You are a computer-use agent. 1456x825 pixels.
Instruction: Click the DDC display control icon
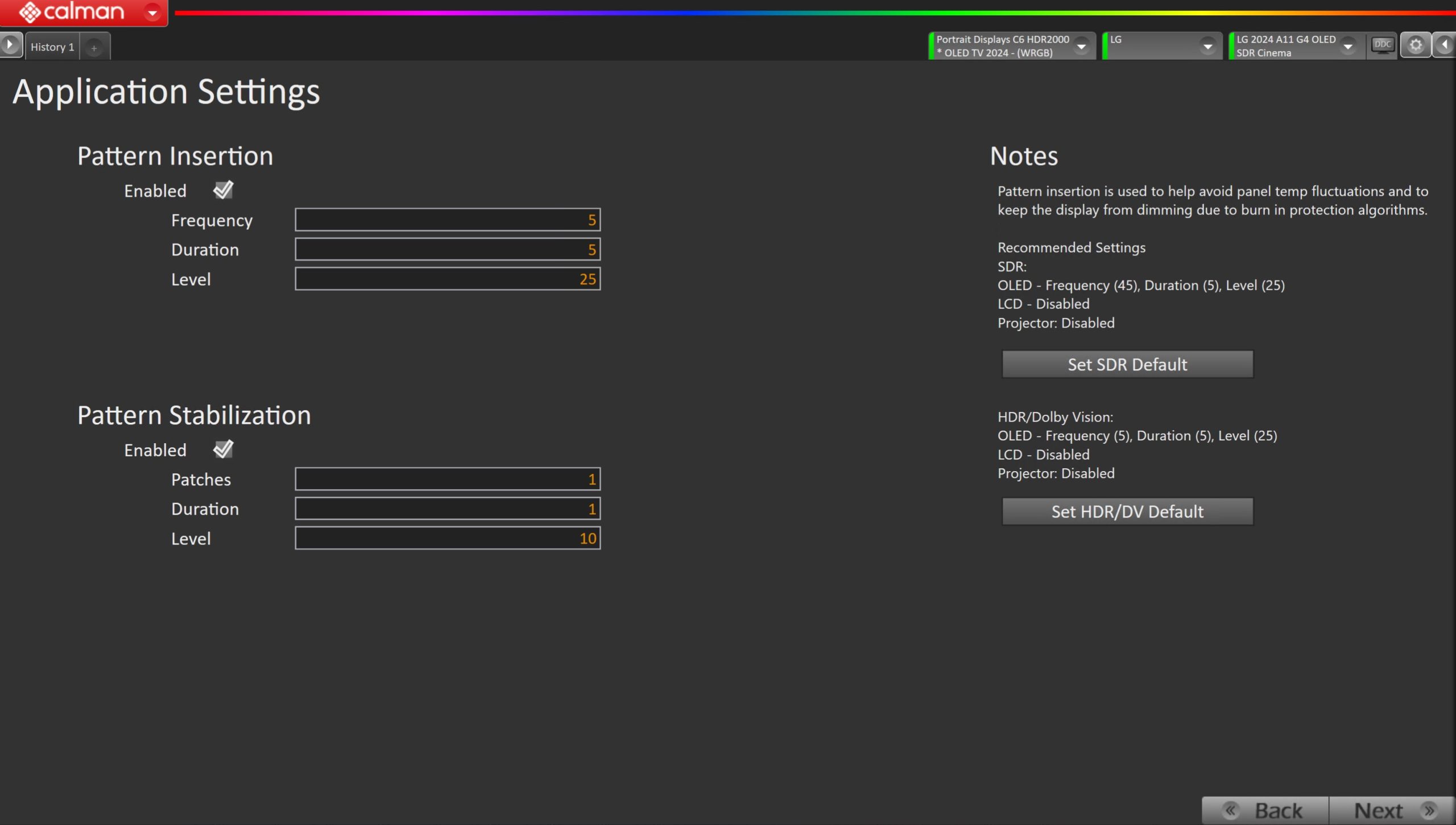click(x=1382, y=45)
